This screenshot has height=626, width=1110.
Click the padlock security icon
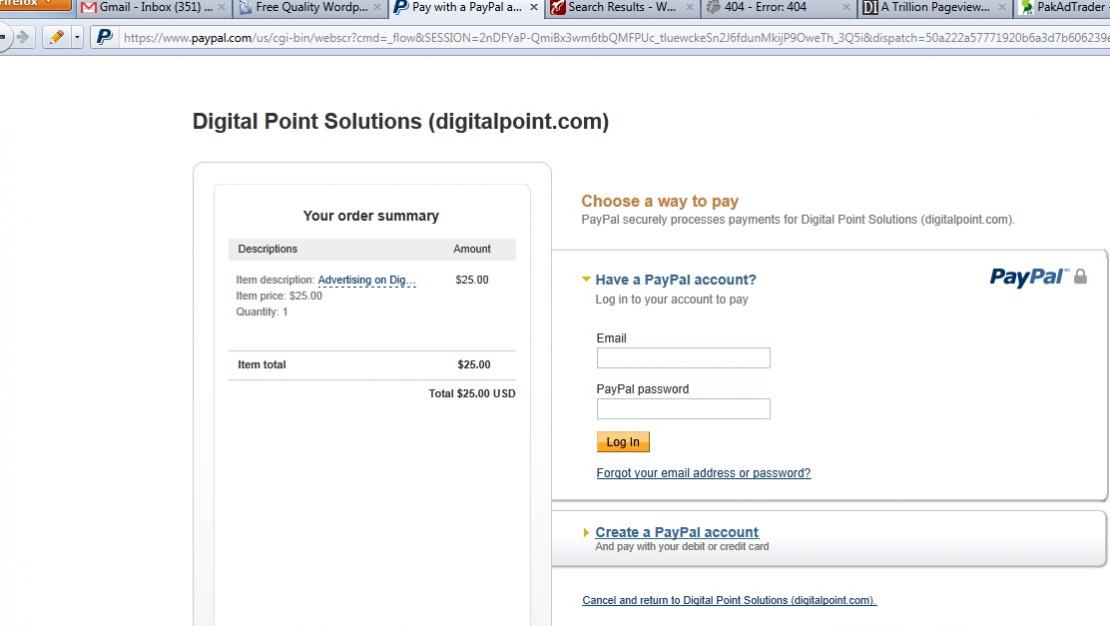click(x=1080, y=276)
